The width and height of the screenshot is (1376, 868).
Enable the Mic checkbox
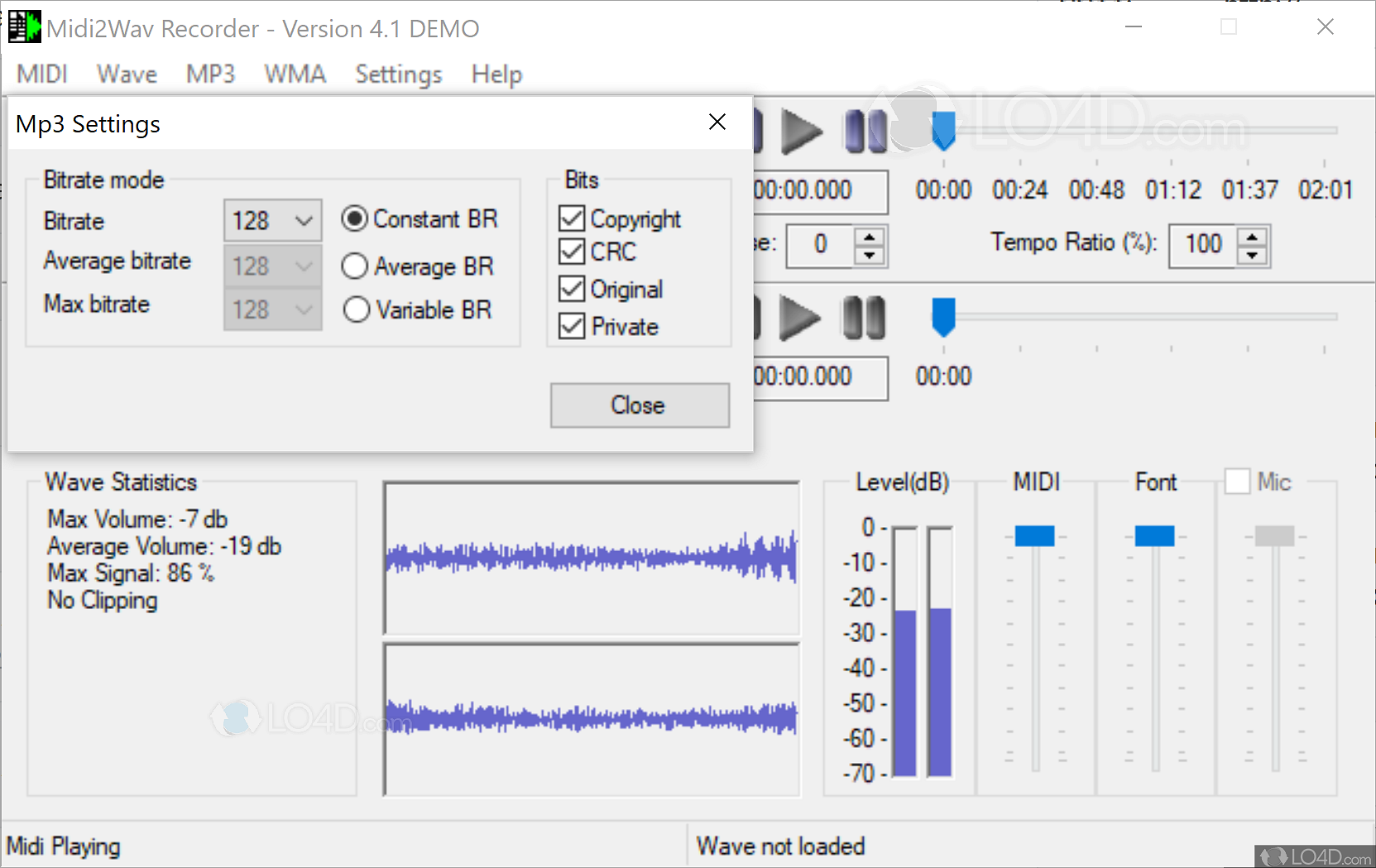1237,482
